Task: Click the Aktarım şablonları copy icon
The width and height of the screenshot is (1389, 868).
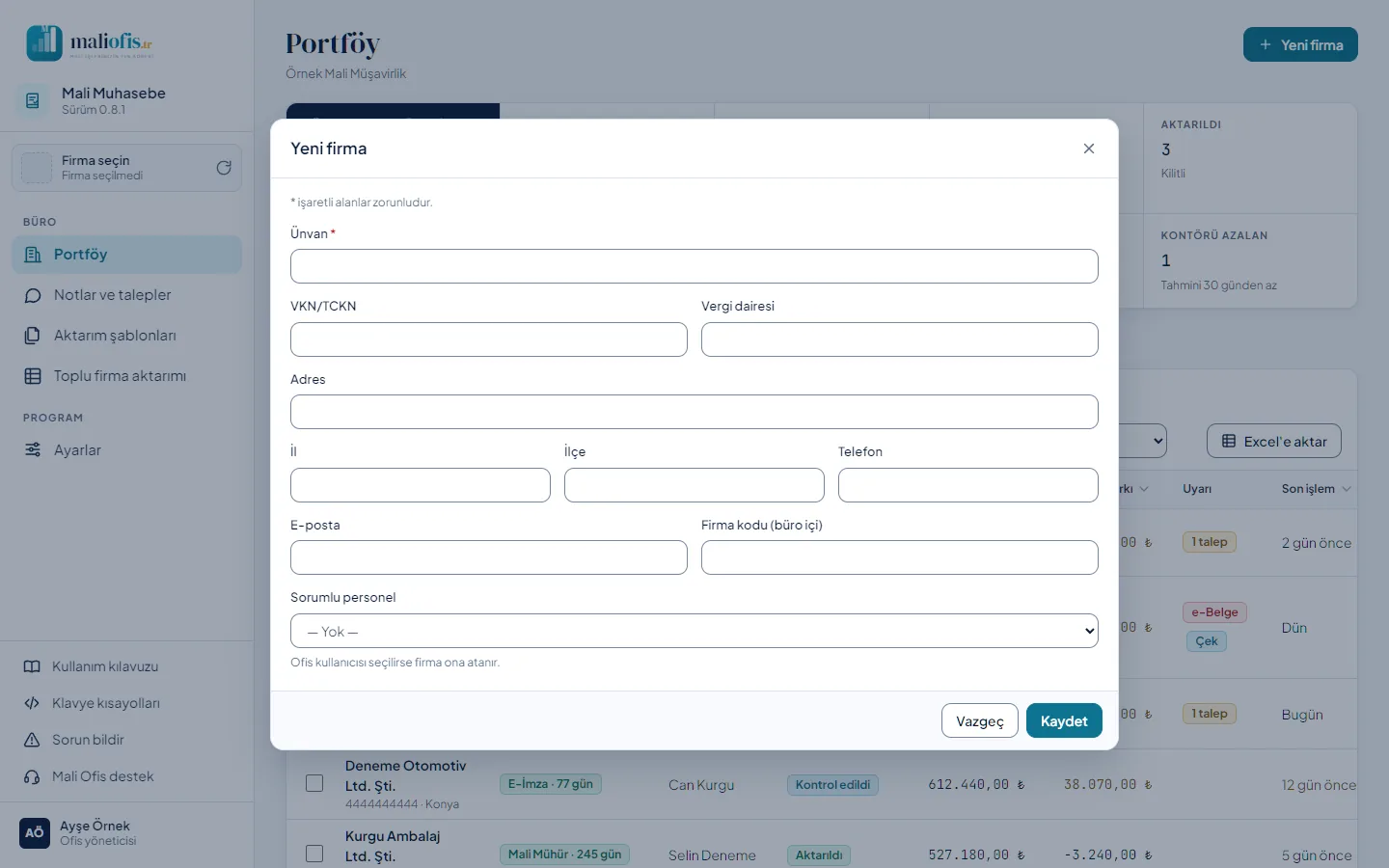Action: point(33,336)
